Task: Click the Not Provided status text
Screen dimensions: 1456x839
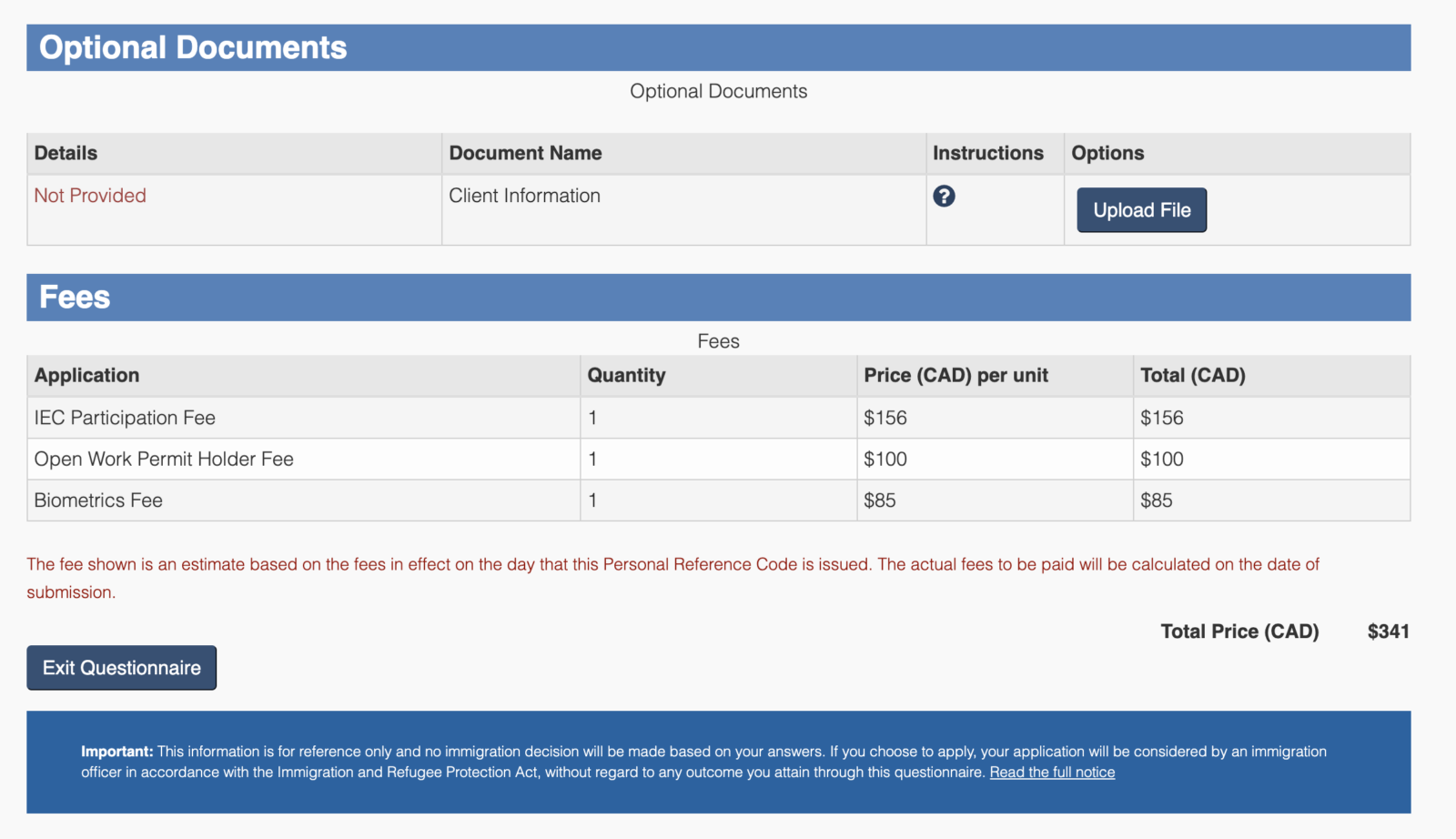Action: click(90, 196)
